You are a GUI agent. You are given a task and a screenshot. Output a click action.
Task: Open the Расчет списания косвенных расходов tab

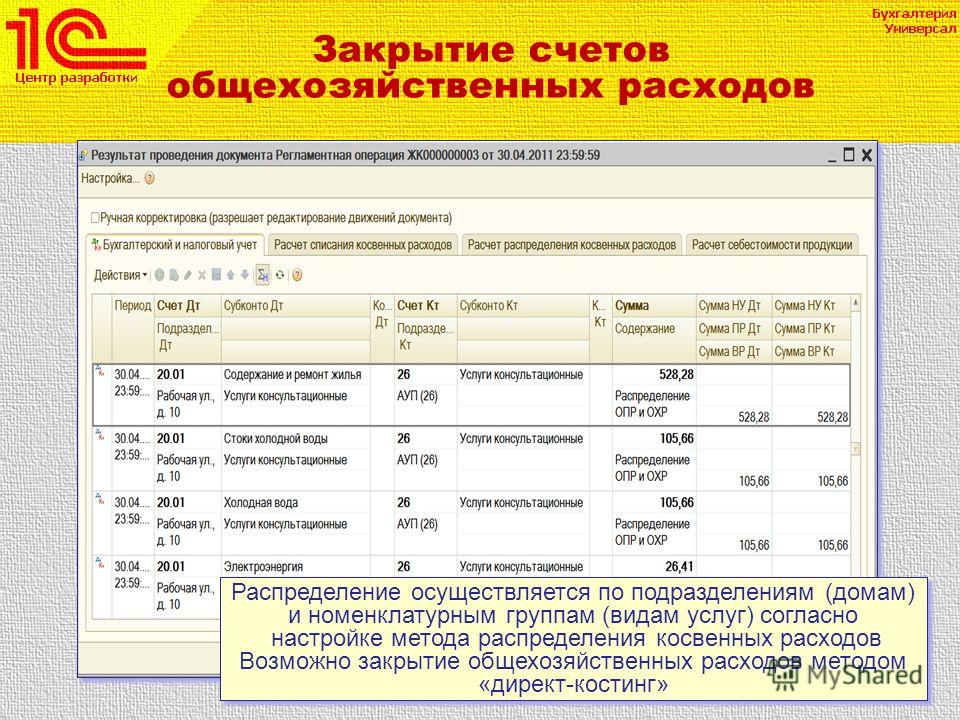(x=363, y=245)
